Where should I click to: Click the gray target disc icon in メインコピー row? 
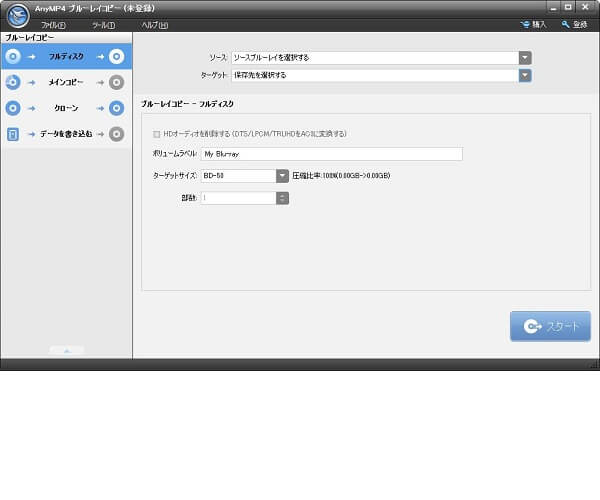[x=116, y=82]
